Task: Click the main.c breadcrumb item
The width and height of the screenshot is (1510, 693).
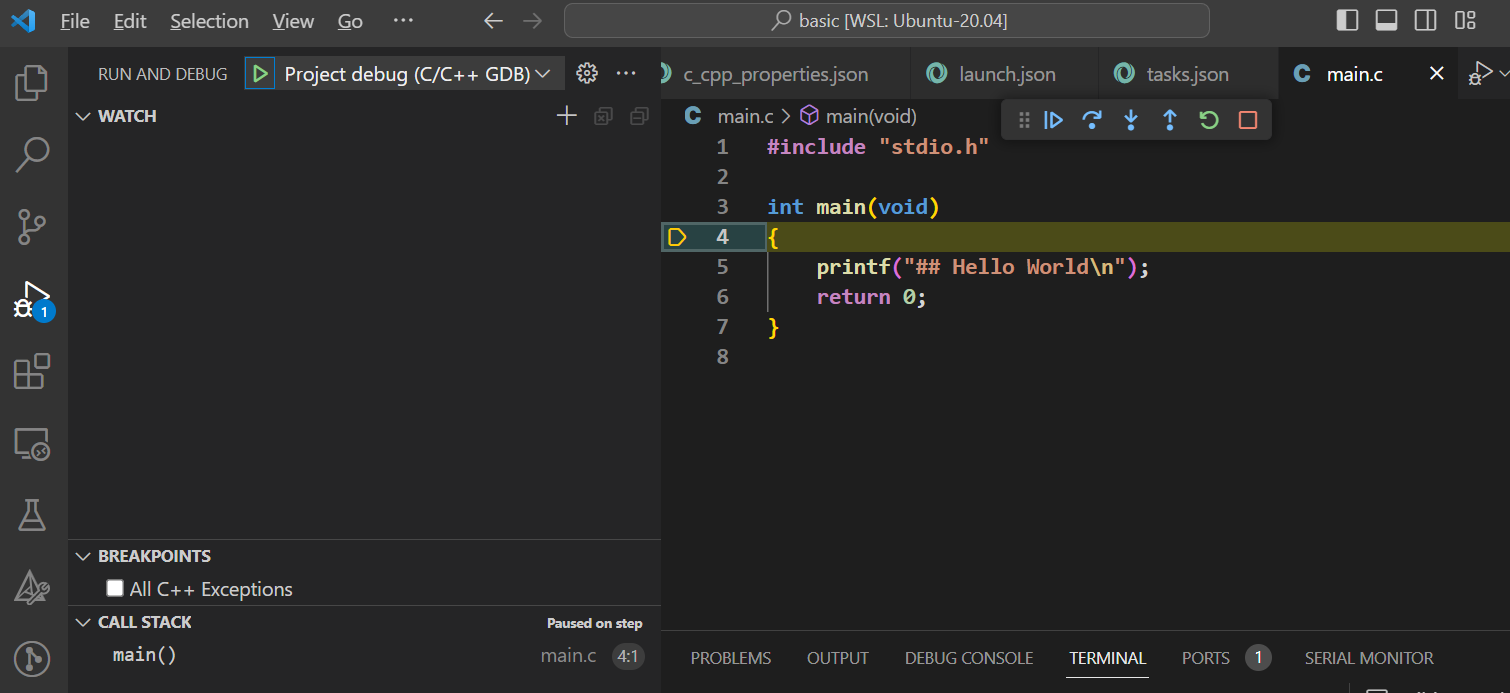Action: tap(745, 117)
